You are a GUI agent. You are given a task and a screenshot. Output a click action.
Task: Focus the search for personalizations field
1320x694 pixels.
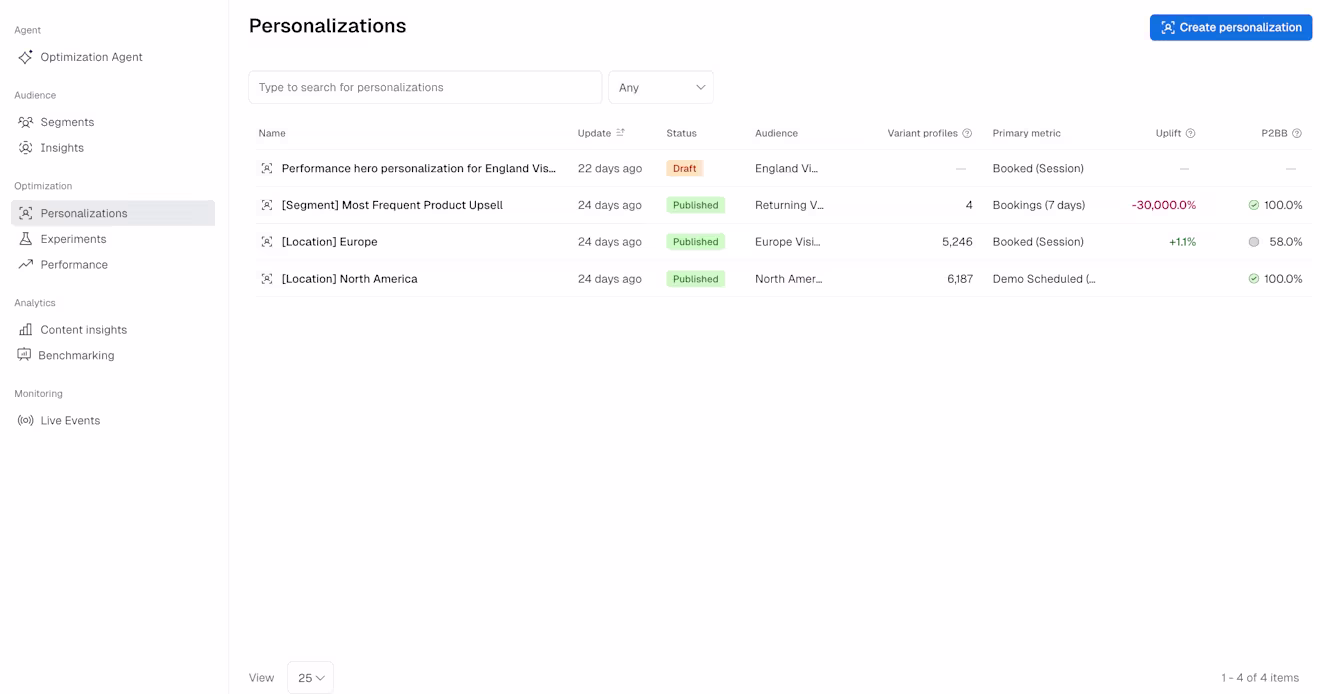click(425, 87)
